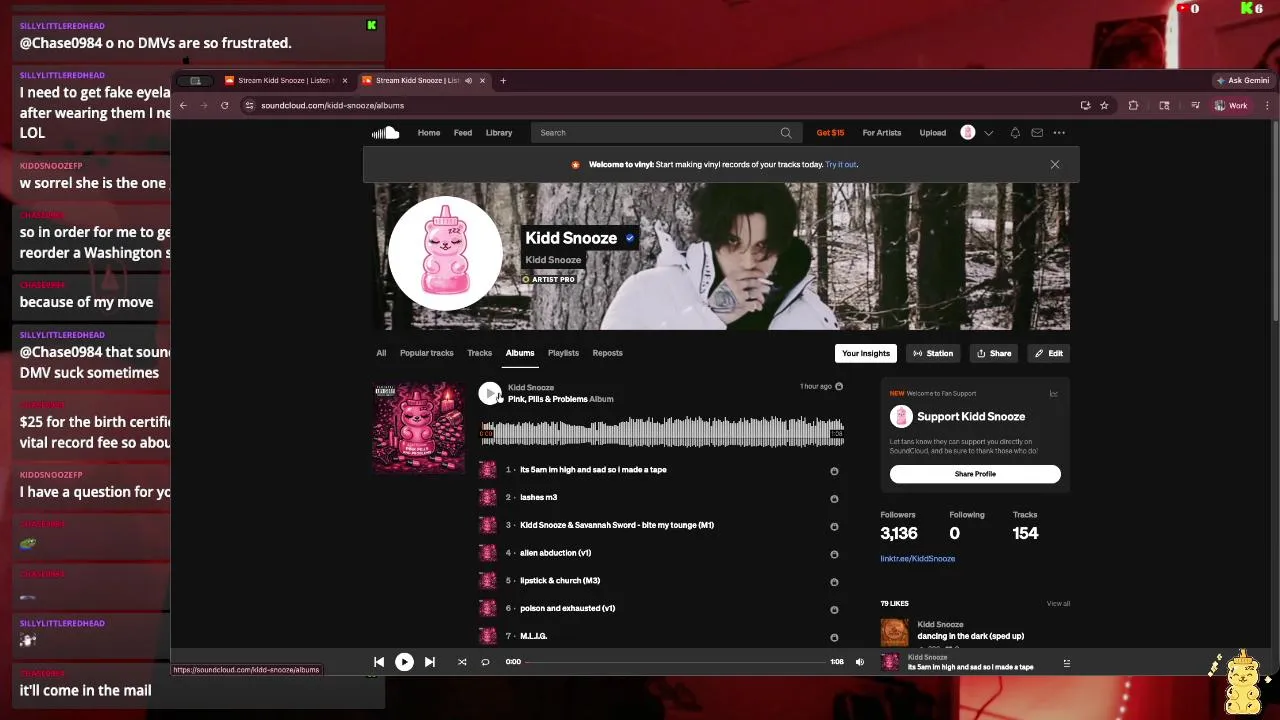Open the For Artists link
The width and height of the screenshot is (1280, 720).
[x=882, y=132]
